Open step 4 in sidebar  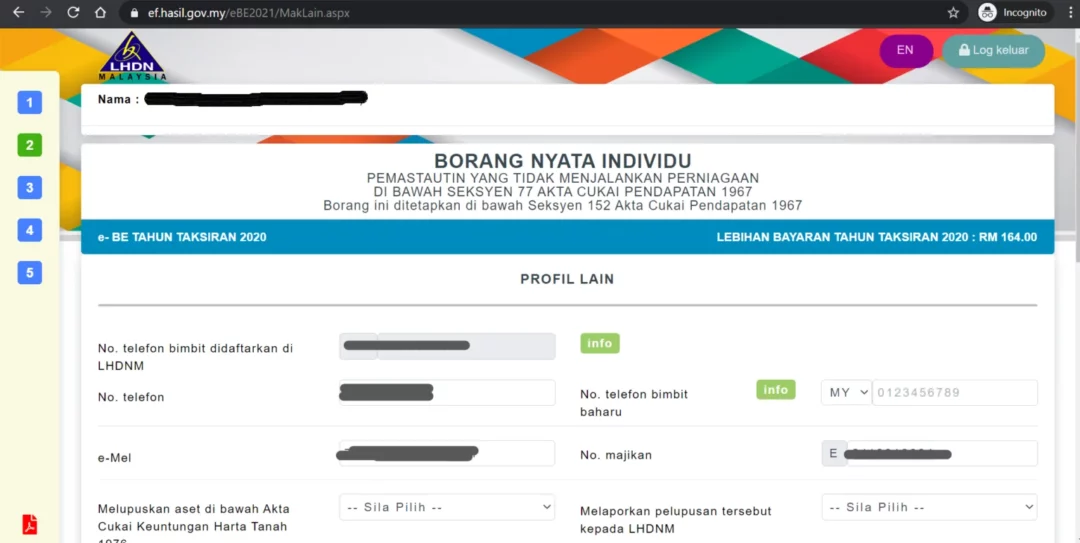30,230
